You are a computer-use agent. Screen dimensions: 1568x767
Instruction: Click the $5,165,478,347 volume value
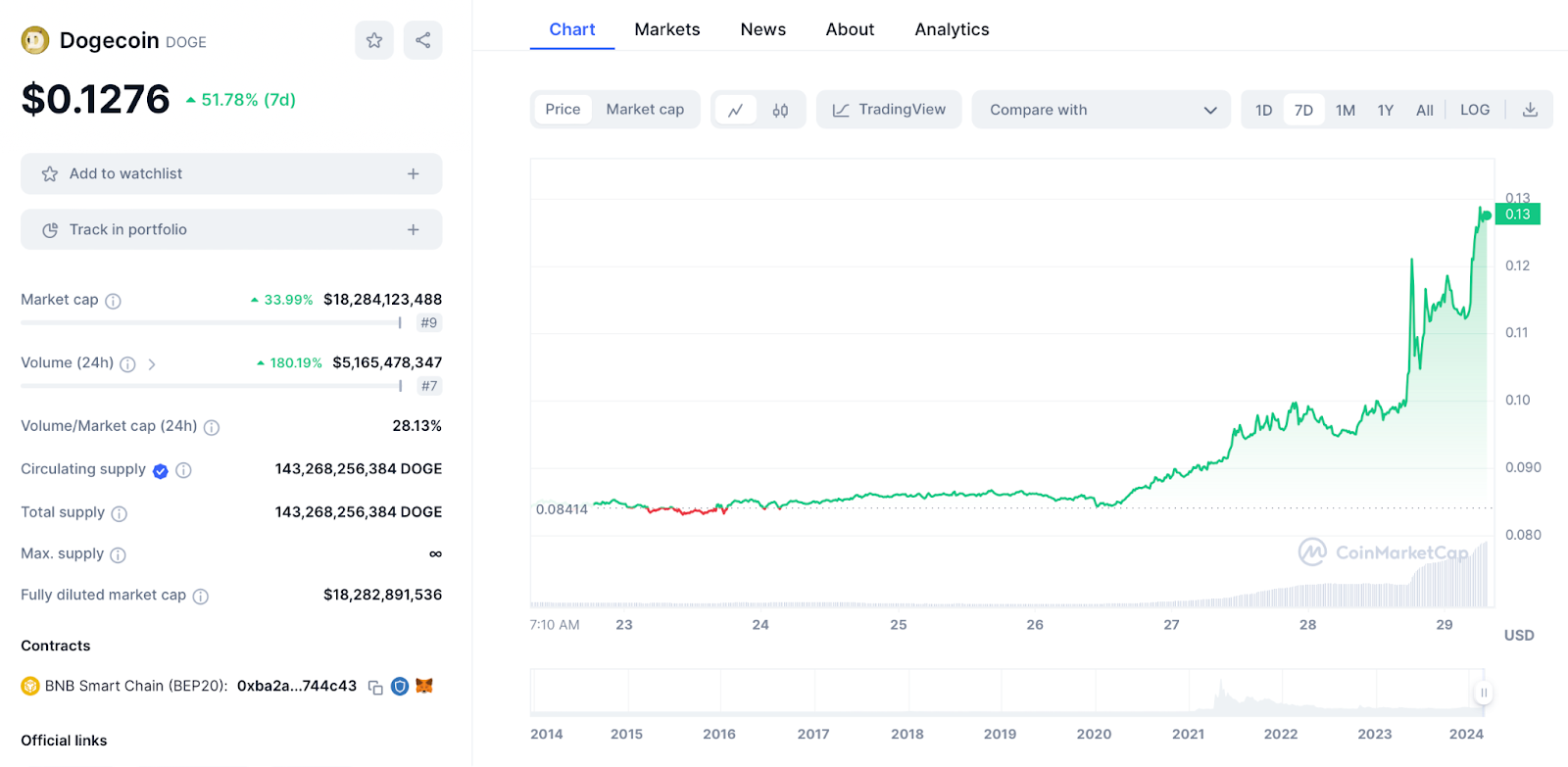(x=387, y=363)
